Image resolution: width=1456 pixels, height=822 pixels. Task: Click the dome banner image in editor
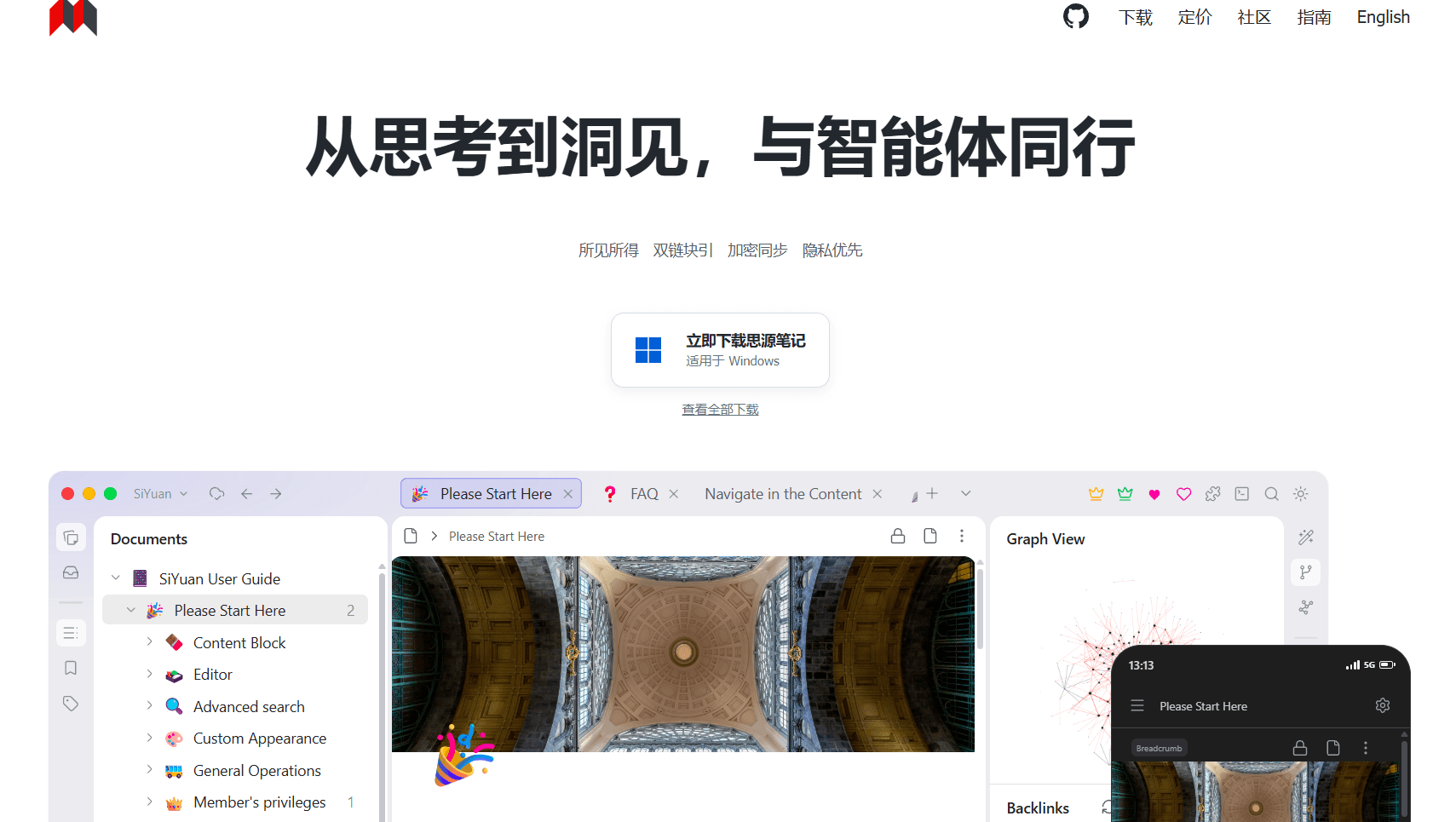click(x=683, y=654)
